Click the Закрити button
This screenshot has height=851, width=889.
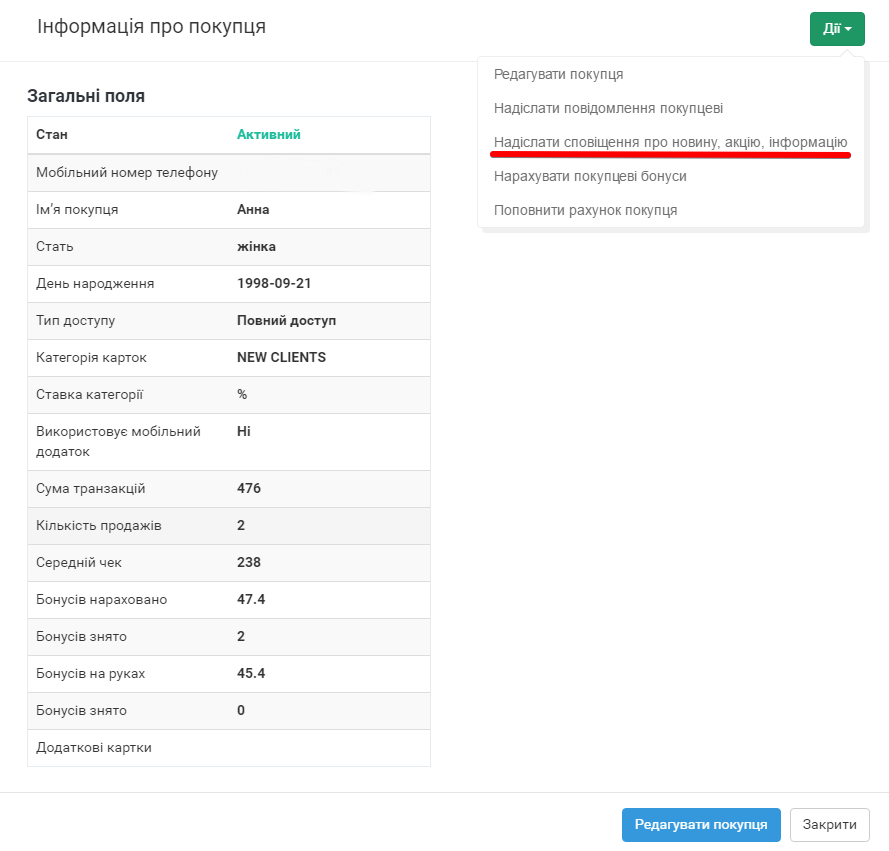click(829, 825)
